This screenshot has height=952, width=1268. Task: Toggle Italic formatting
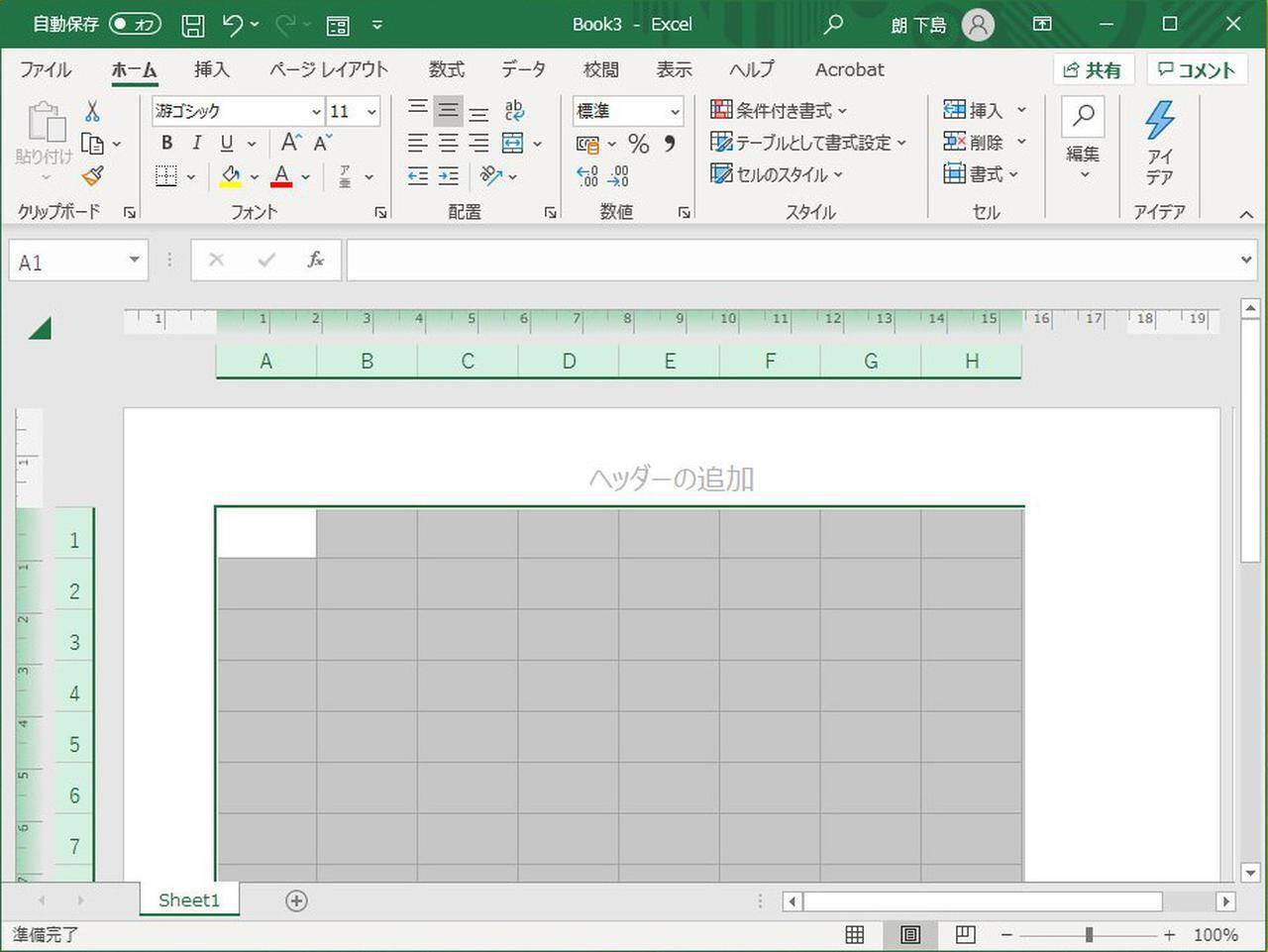pyautogui.click(x=196, y=144)
